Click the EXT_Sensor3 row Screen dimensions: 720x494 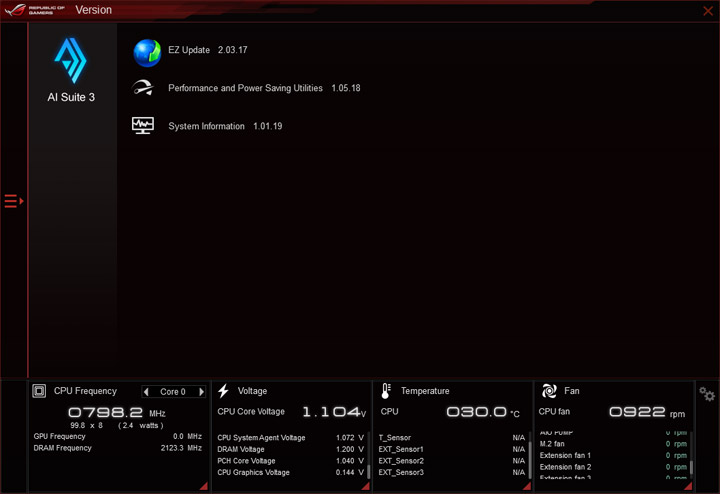[452, 472]
